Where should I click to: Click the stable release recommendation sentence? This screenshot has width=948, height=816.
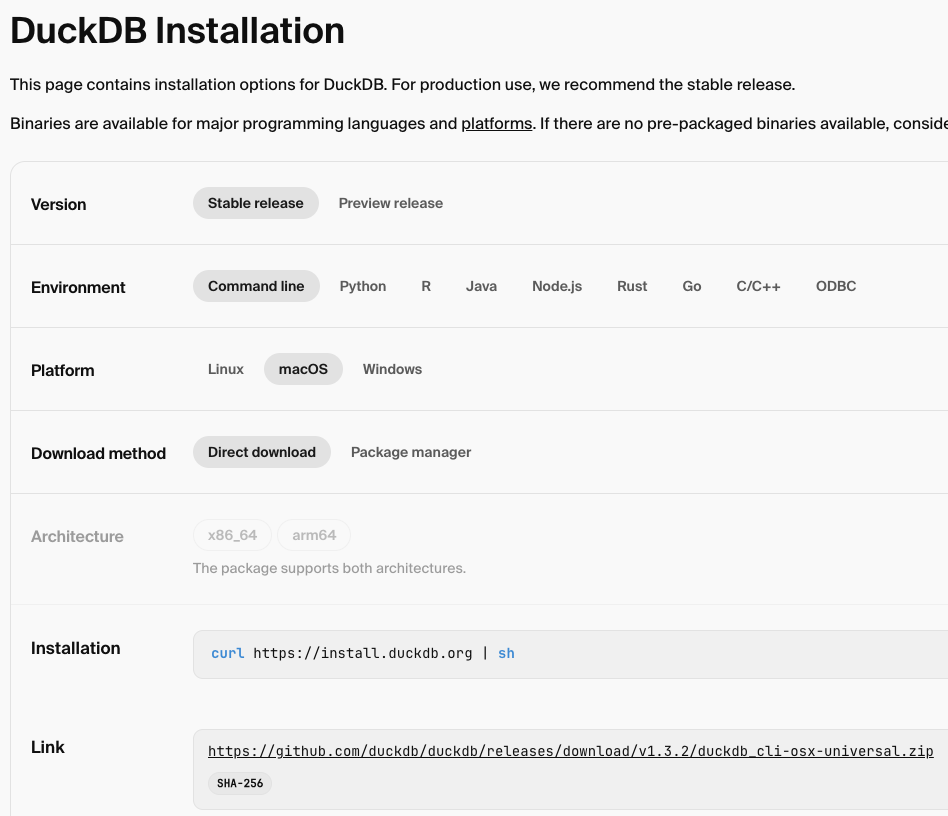[593, 85]
